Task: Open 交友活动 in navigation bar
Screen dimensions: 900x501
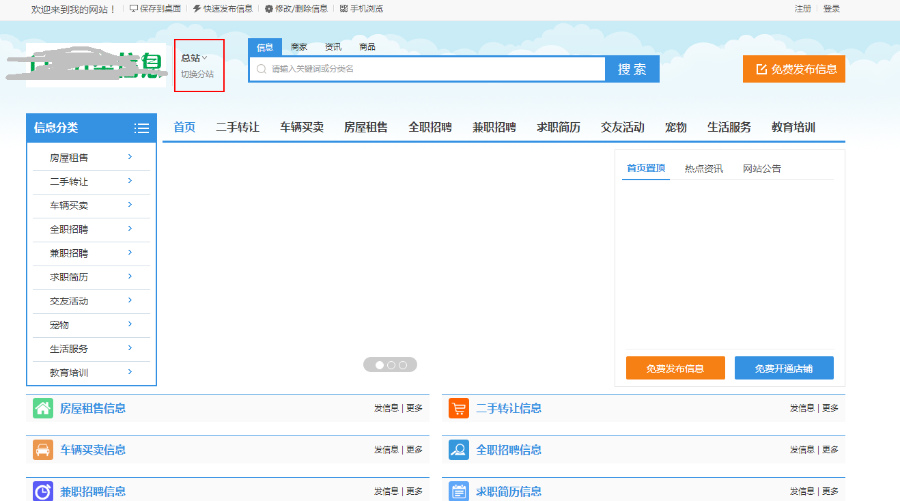Action: [623, 127]
